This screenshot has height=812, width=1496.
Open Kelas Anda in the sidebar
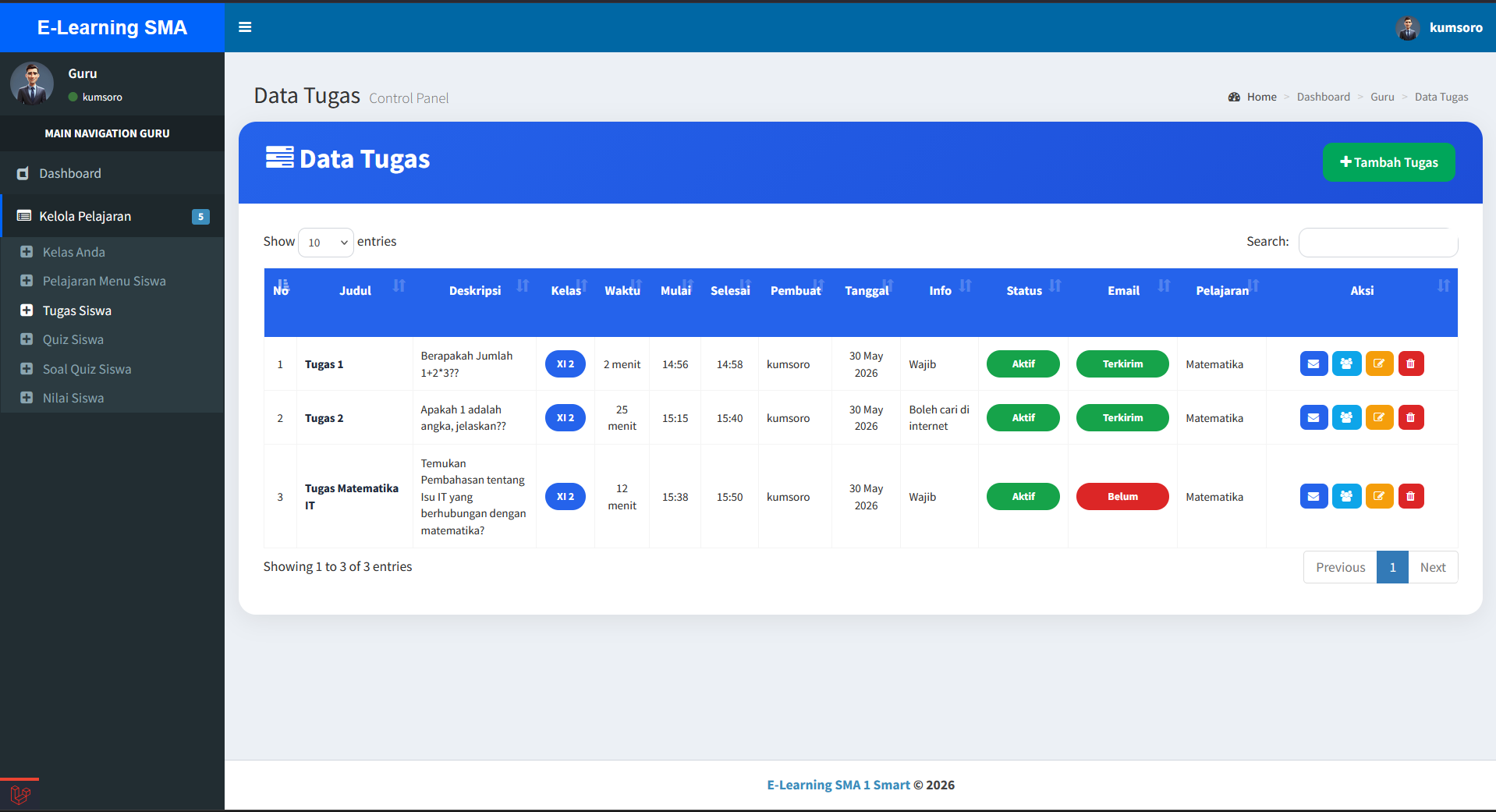[112, 252]
